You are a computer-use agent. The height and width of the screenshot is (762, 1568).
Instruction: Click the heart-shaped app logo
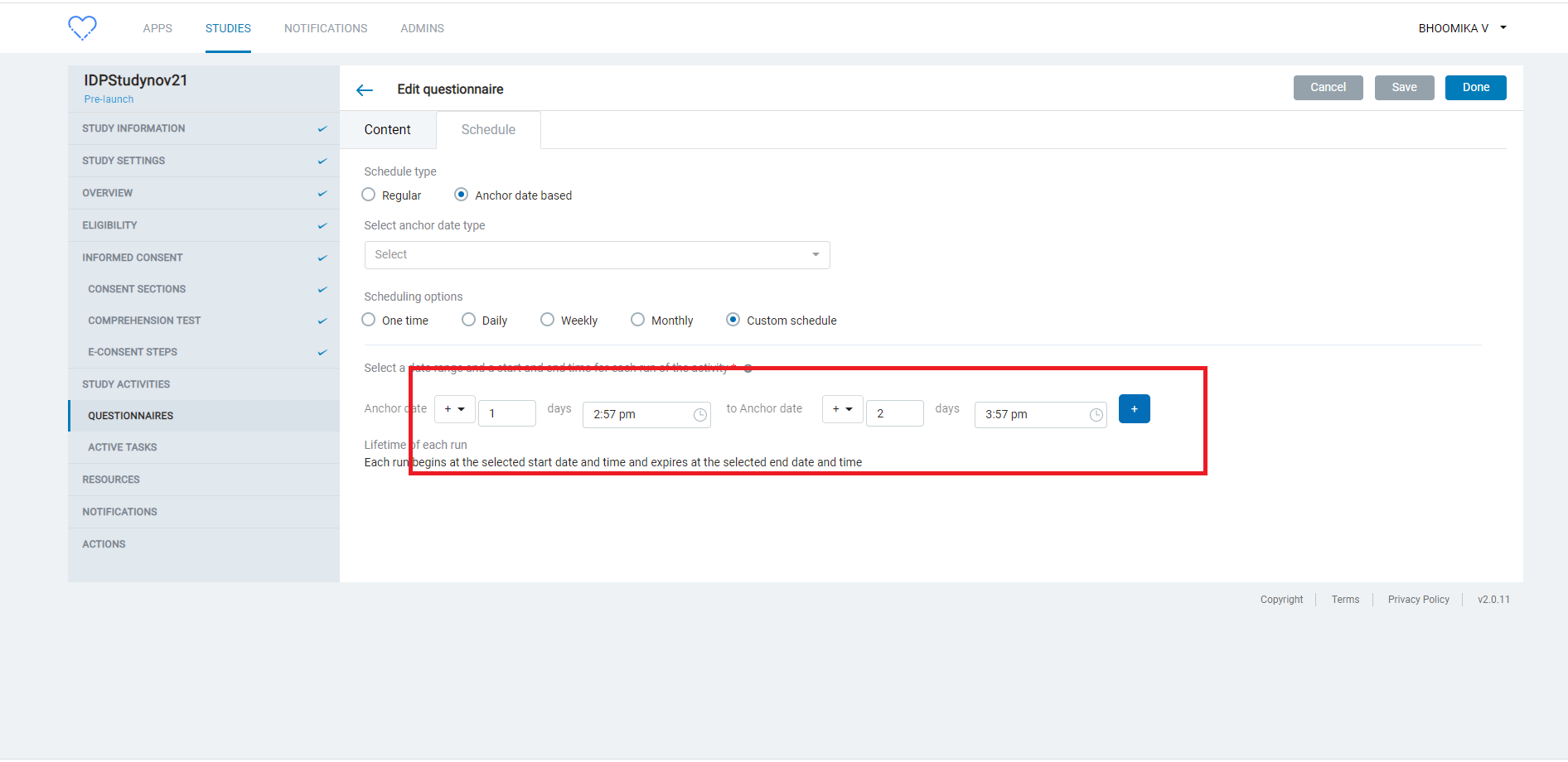coord(82,27)
